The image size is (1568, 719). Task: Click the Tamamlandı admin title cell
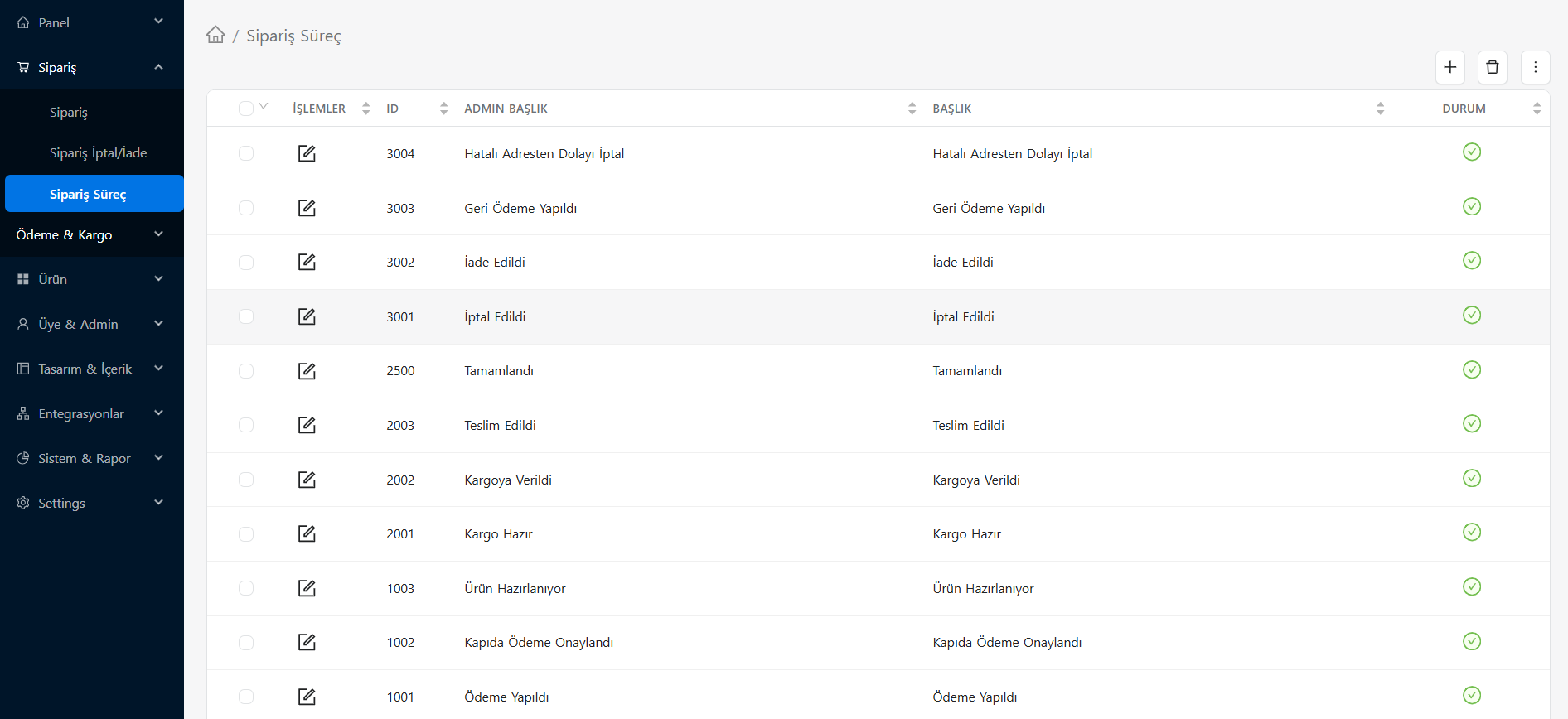pos(499,370)
